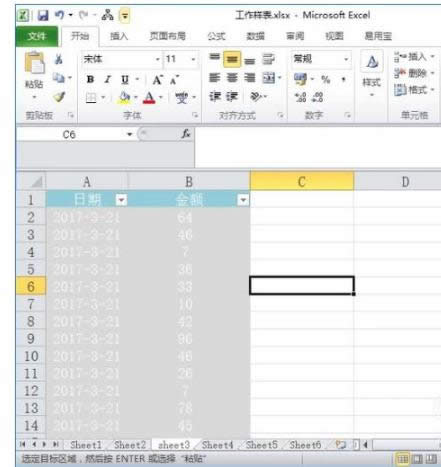Screen dimensions: 441x467
Task: Click the Increase Indent icon
Action: coord(232,97)
